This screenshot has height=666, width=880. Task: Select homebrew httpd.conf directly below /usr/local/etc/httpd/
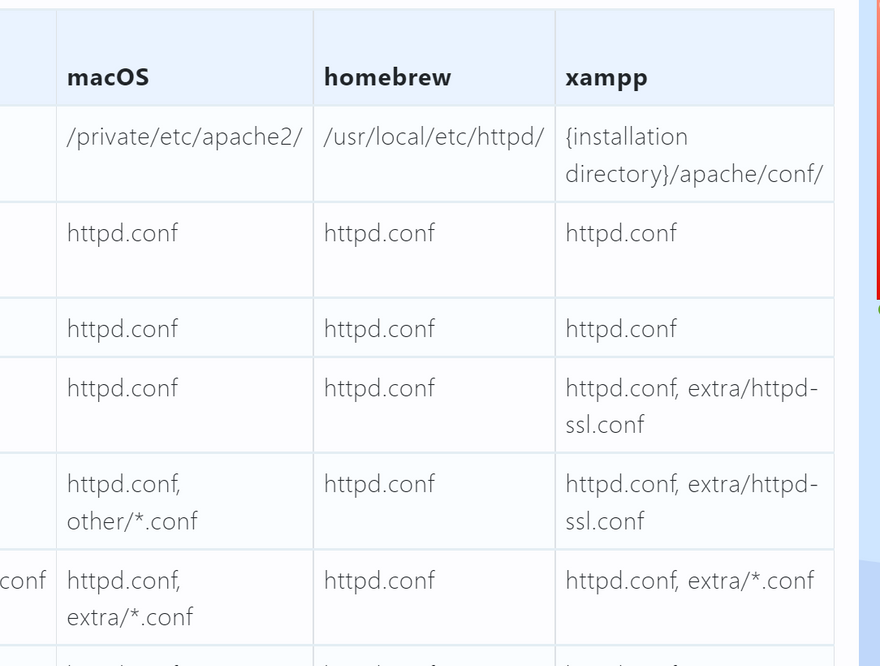click(x=379, y=233)
